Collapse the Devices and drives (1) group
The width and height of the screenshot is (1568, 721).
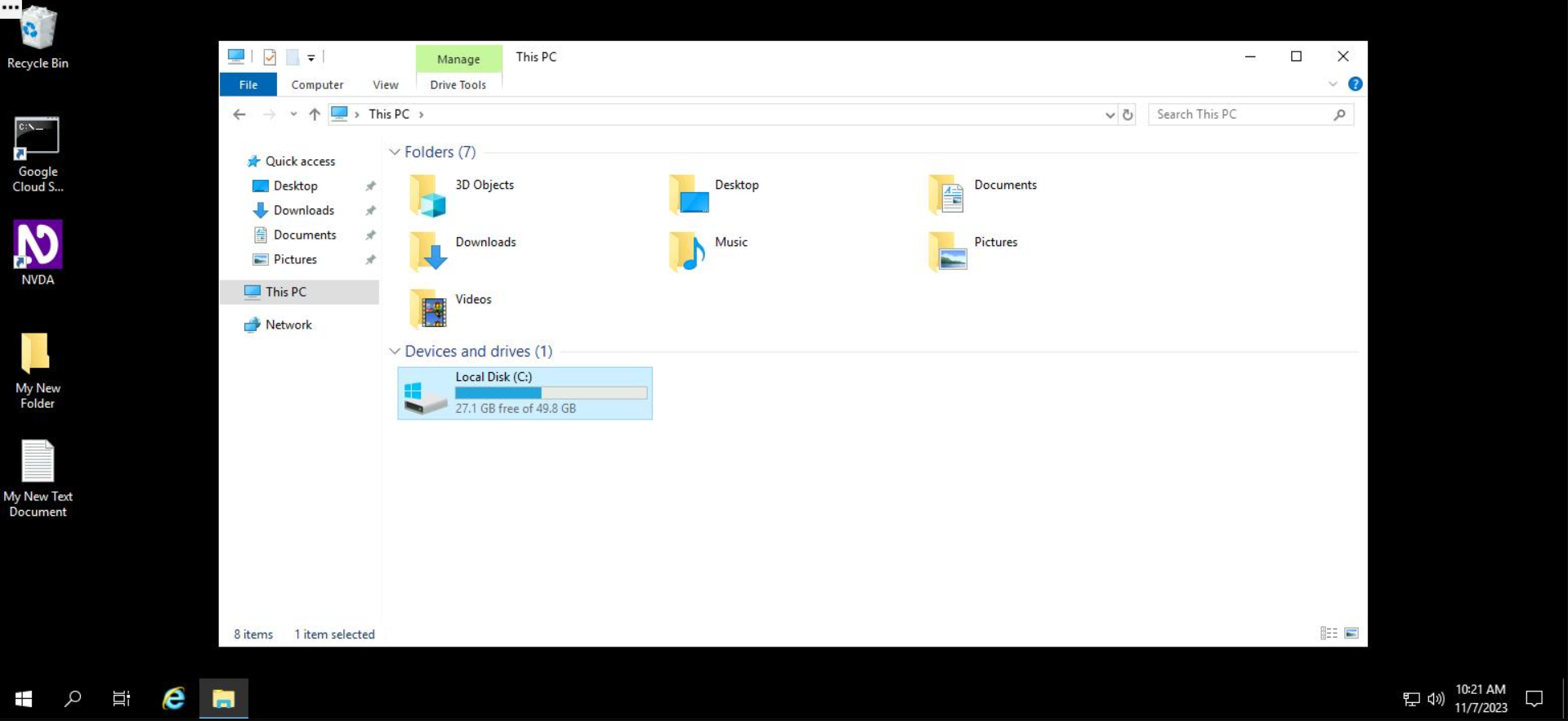(x=395, y=352)
